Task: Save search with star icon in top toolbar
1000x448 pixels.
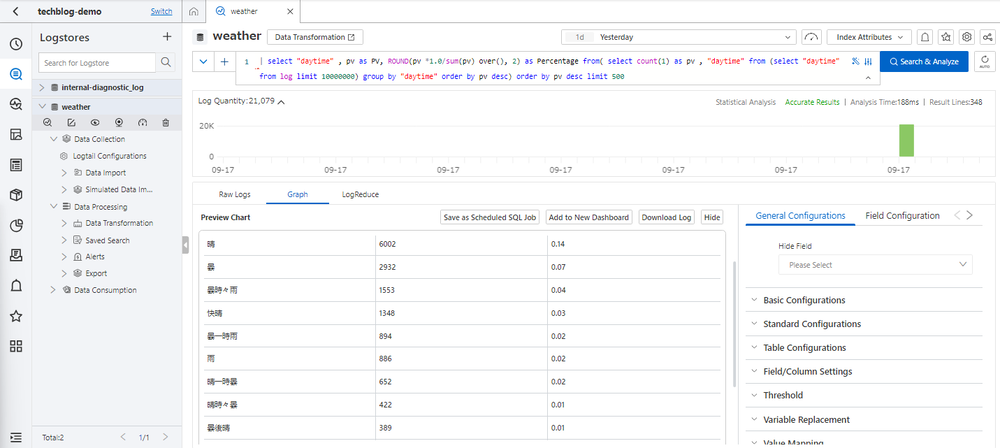Action: [x=946, y=37]
